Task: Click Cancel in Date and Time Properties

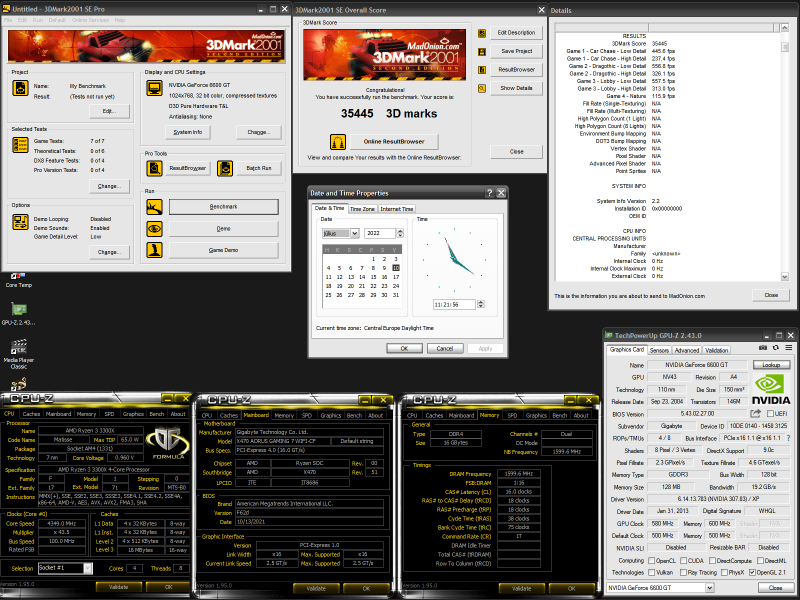Action: (445, 348)
